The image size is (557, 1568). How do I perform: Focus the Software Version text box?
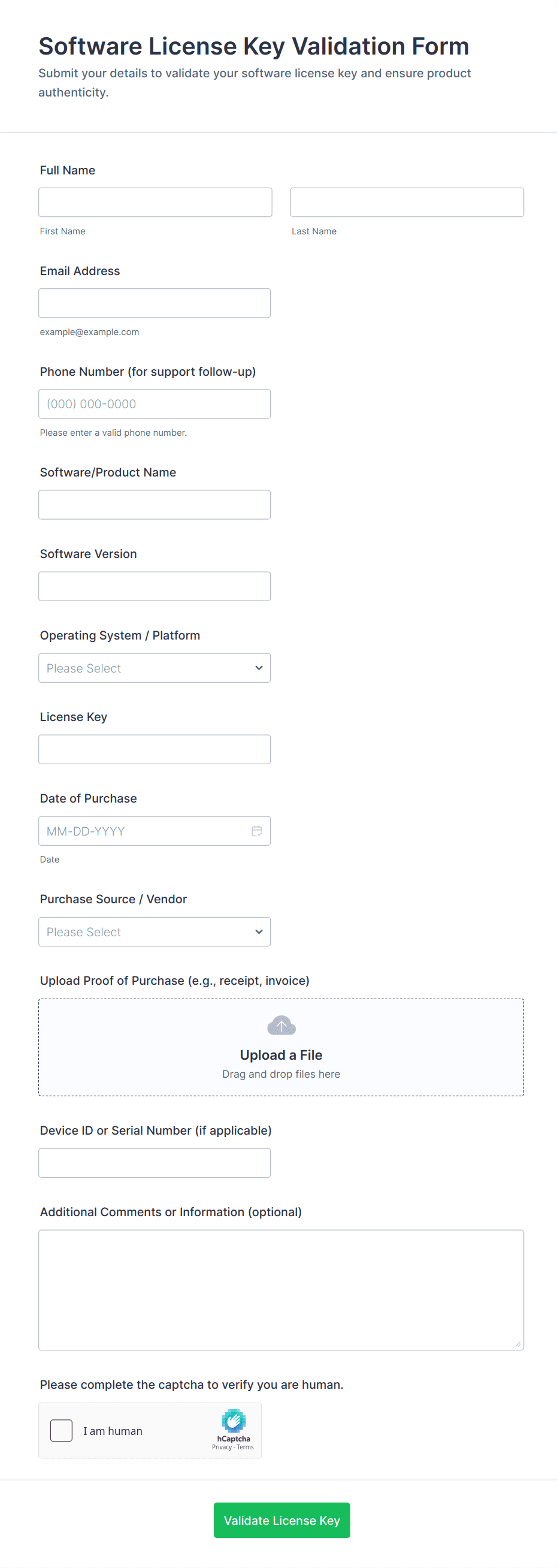coord(155,586)
